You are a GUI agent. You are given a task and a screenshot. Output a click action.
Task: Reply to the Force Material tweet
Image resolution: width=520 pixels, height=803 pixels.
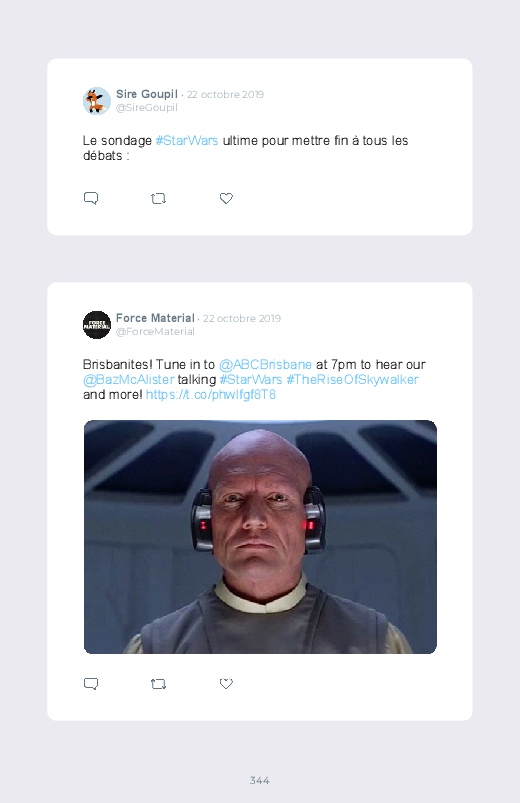coord(91,684)
